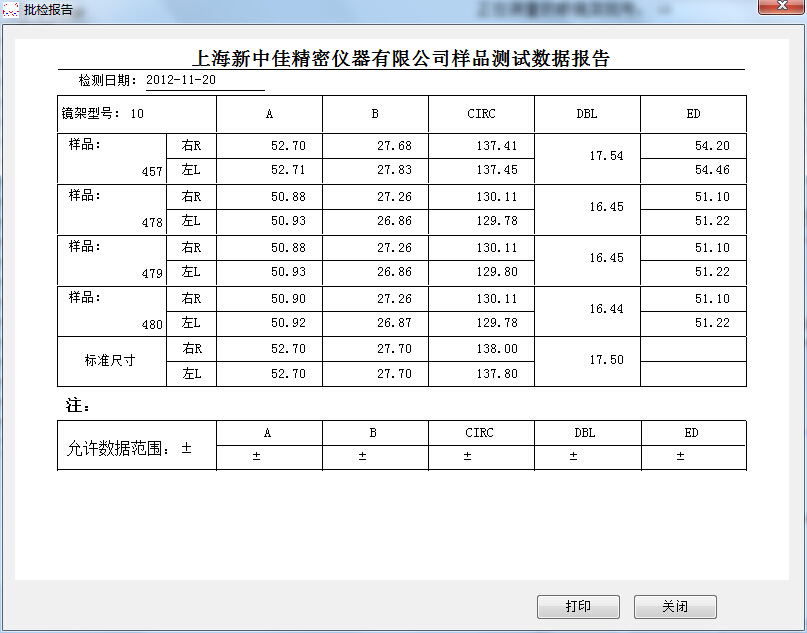This screenshot has width=807, height=633.
Task: Click CIRC value 137.41
Action: [x=497, y=146]
